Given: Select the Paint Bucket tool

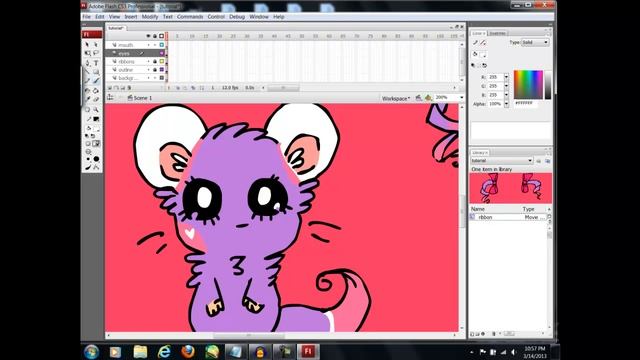Looking at the screenshot, I should (96, 91).
